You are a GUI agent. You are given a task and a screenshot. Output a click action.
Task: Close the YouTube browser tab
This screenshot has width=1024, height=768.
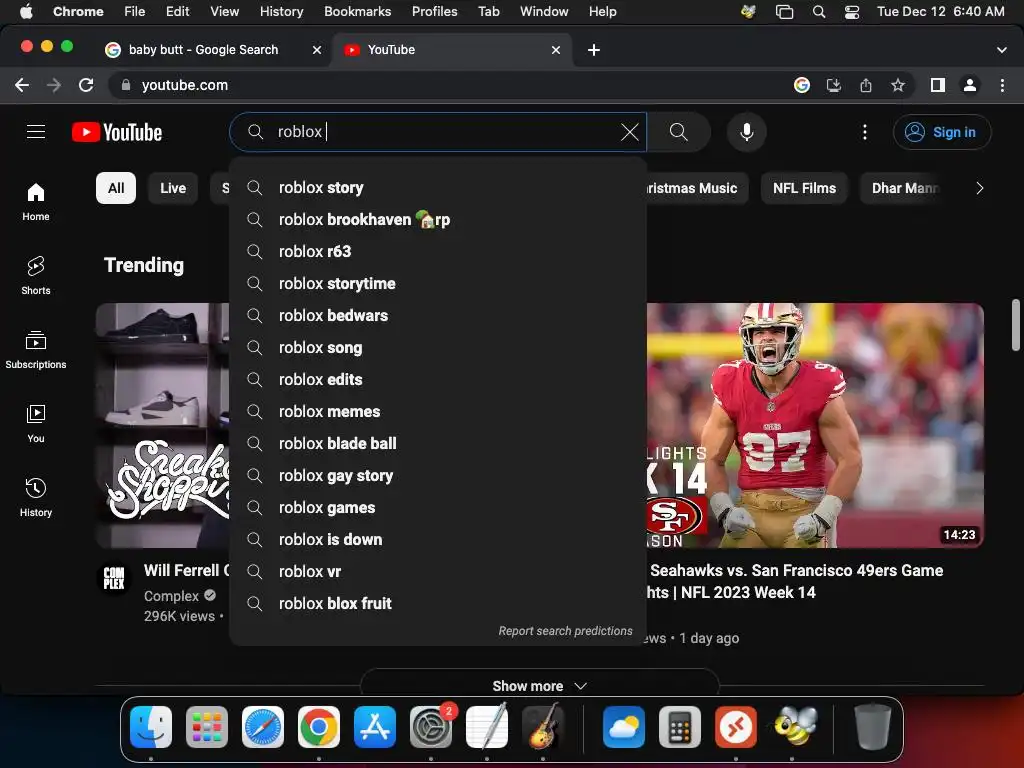tap(556, 50)
